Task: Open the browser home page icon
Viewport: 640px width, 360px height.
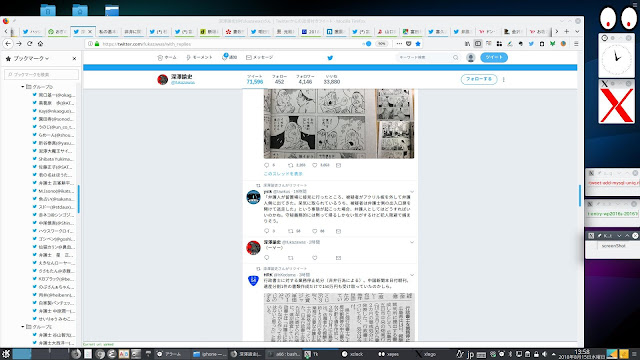Action: point(40,44)
